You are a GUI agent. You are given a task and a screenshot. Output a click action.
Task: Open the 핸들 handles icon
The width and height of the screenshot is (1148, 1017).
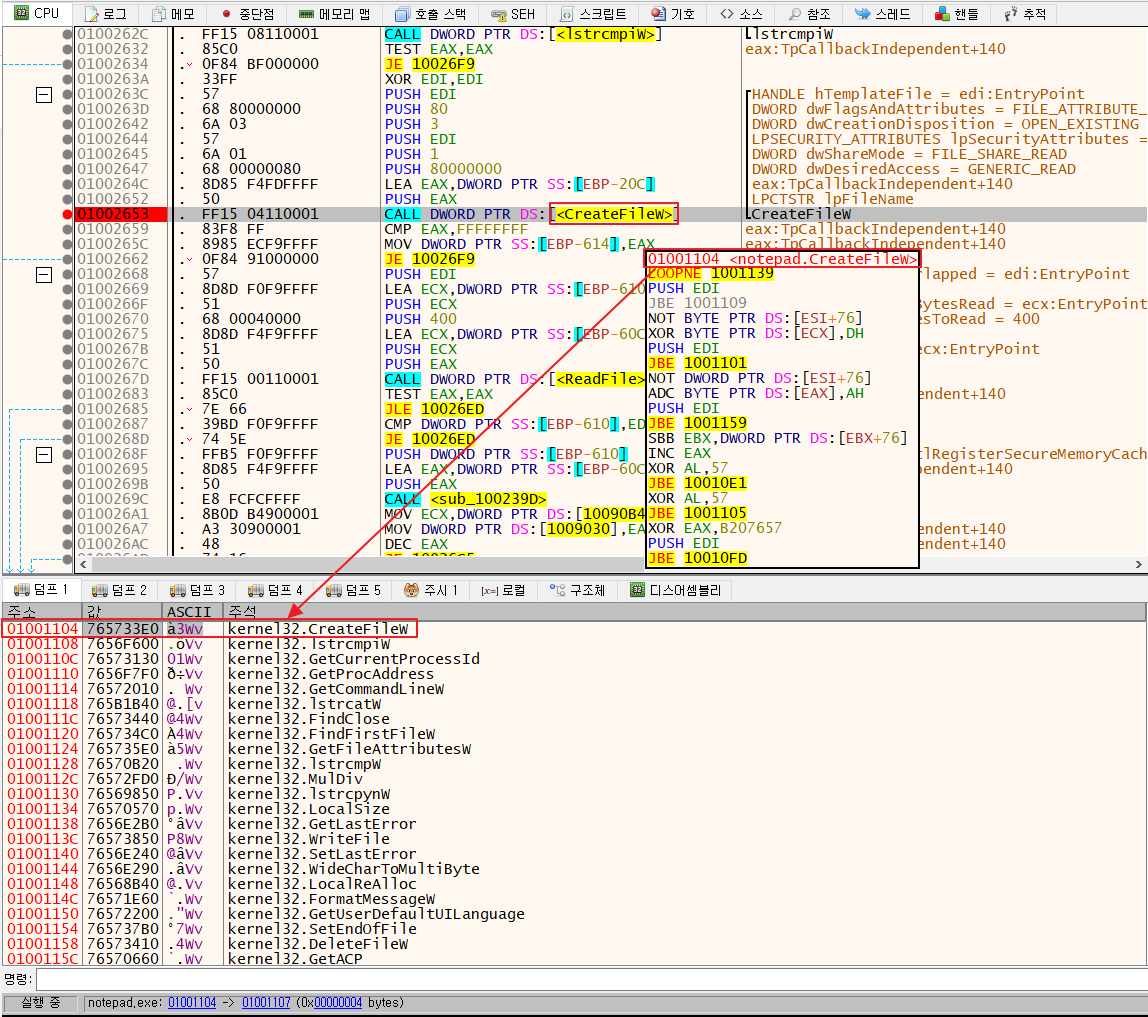click(x=942, y=14)
